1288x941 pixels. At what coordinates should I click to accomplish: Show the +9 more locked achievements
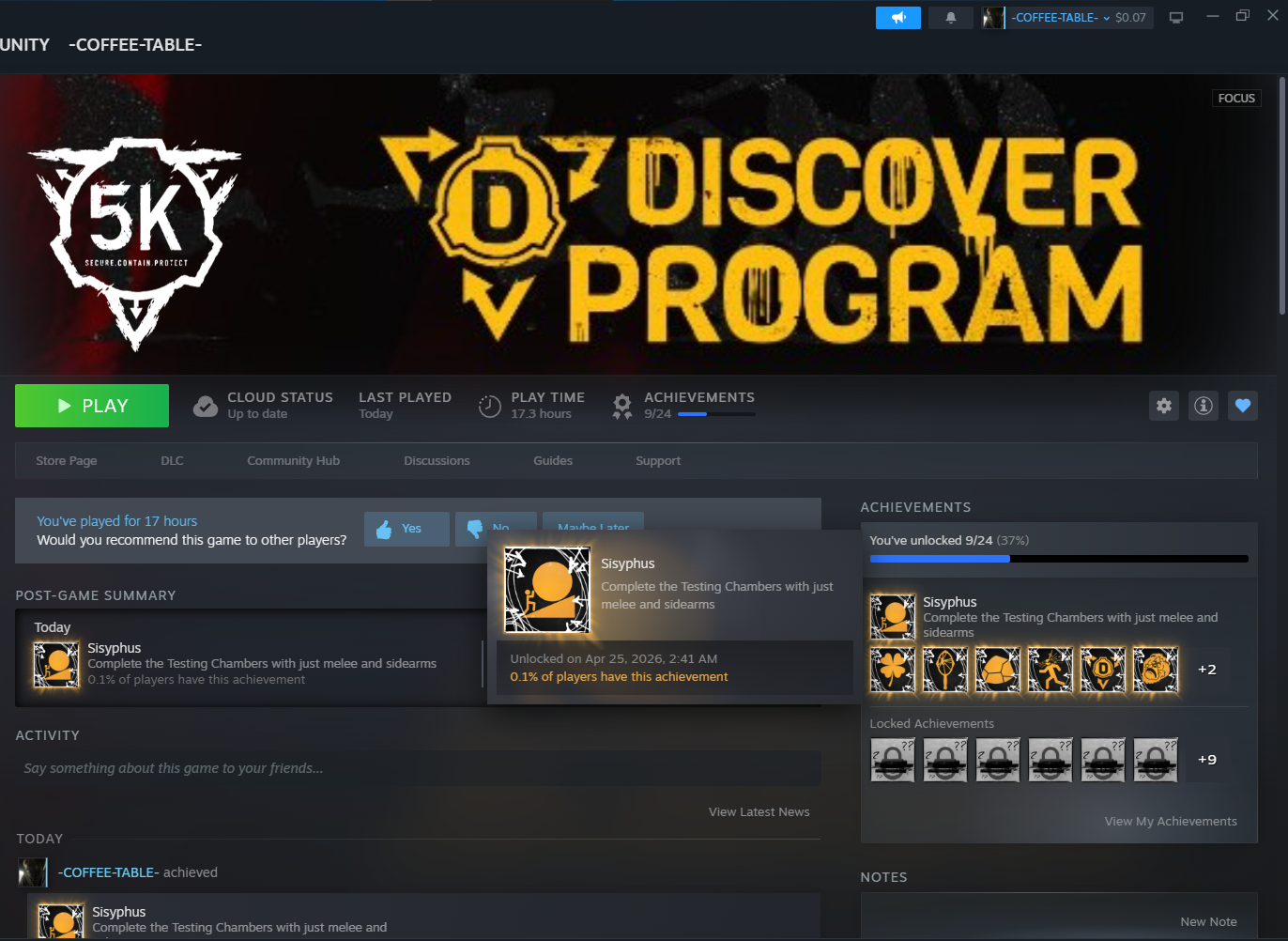coord(1207,760)
